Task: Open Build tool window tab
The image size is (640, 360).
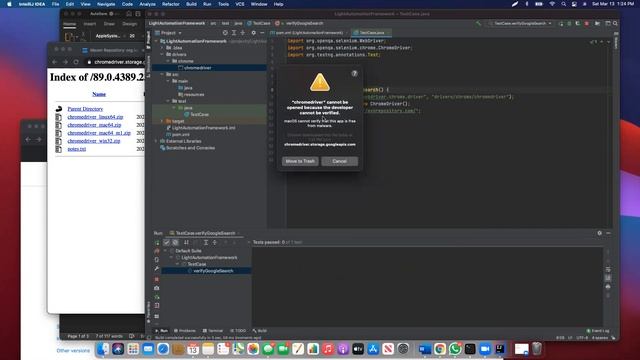Action: (x=260, y=331)
